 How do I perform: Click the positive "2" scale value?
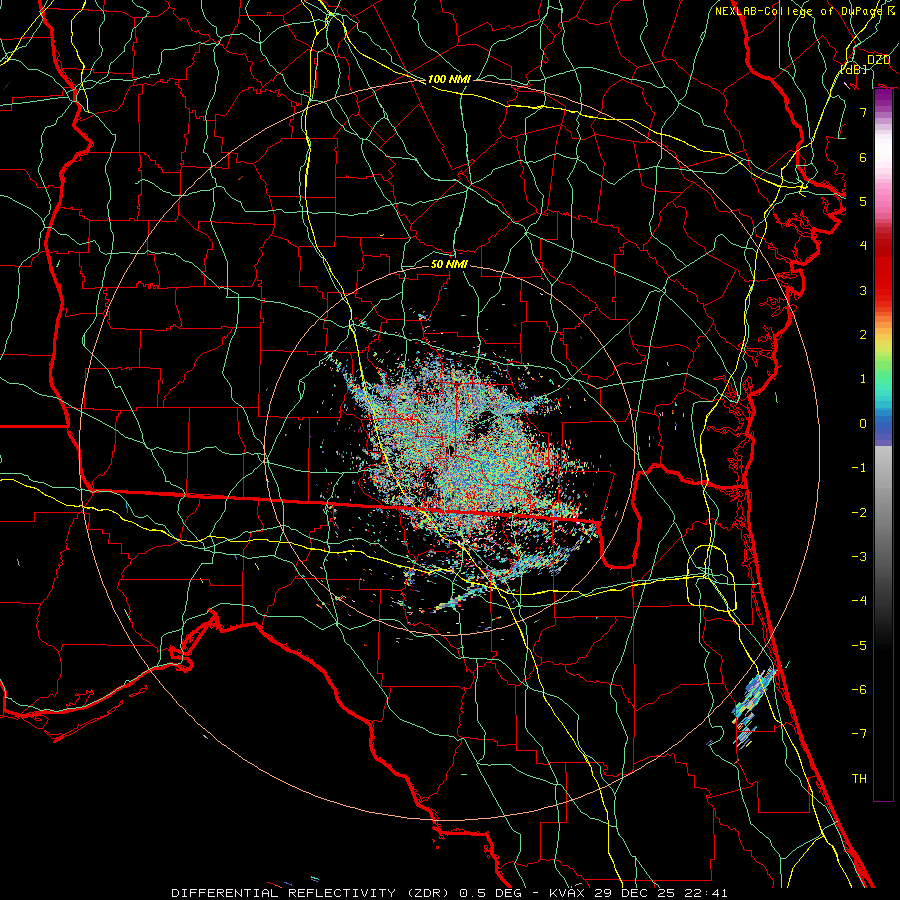(863, 335)
